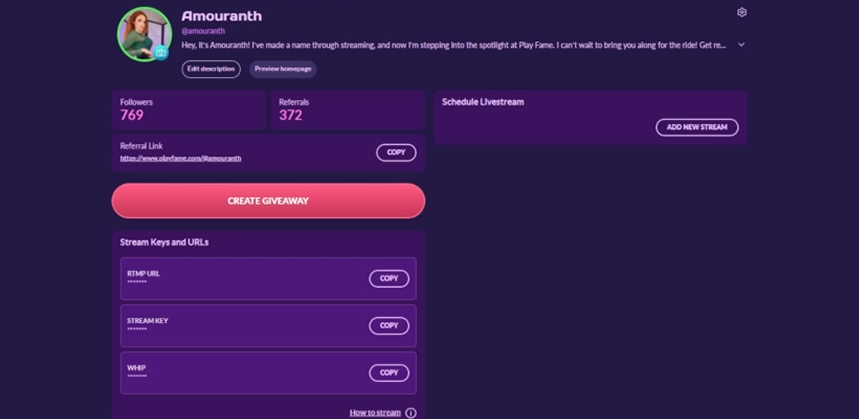Click the camera icon on profile picture
The height and width of the screenshot is (419, 859).
161,53
